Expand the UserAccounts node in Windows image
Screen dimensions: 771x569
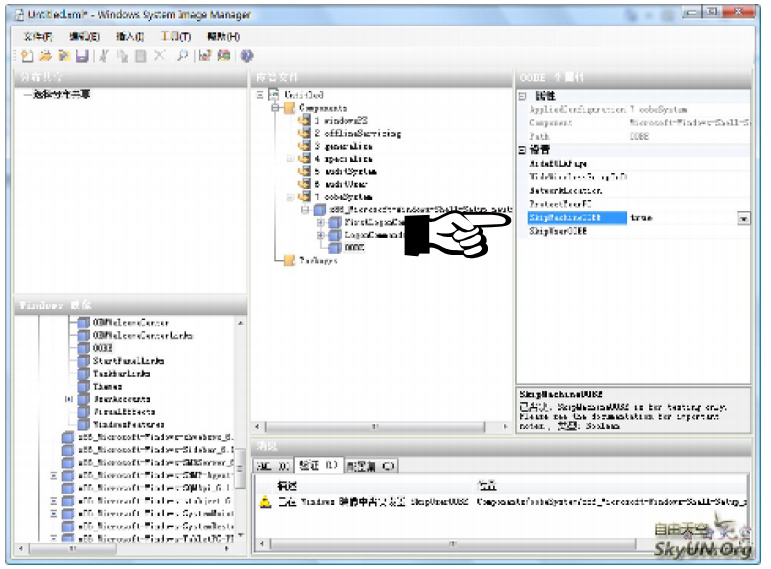point(69,399)
